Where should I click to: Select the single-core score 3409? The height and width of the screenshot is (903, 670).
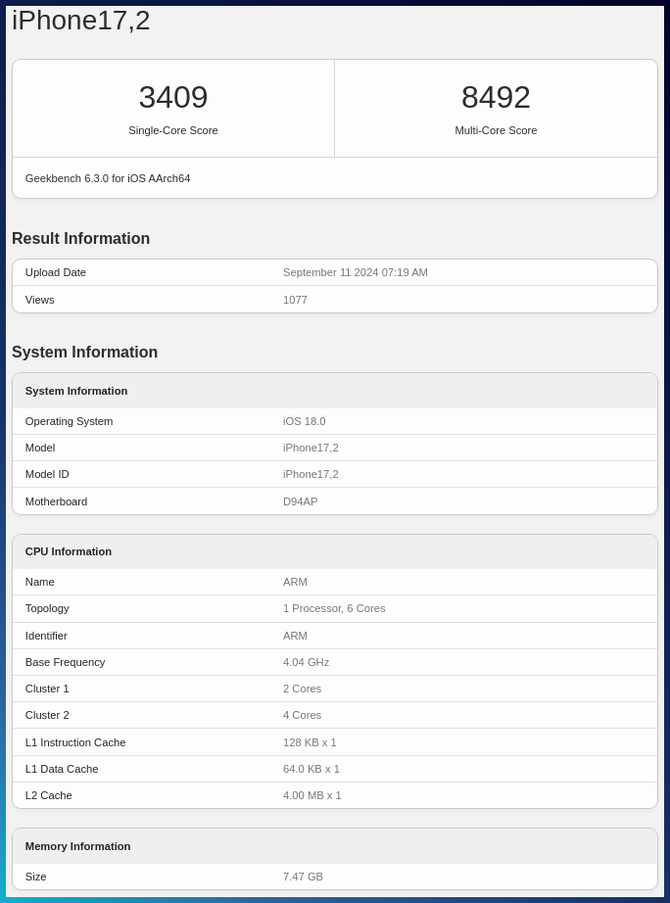click(173, 97)
